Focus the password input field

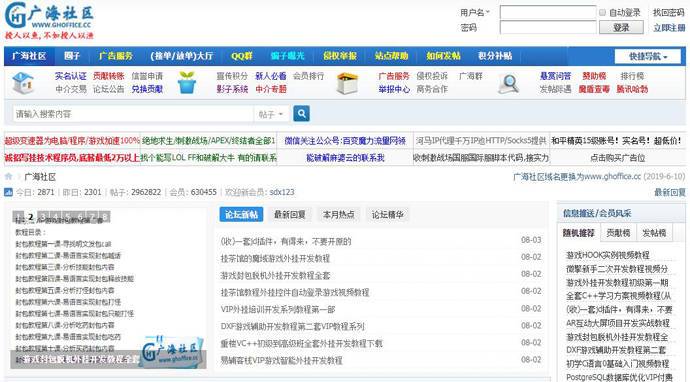[x=548, y=27]
